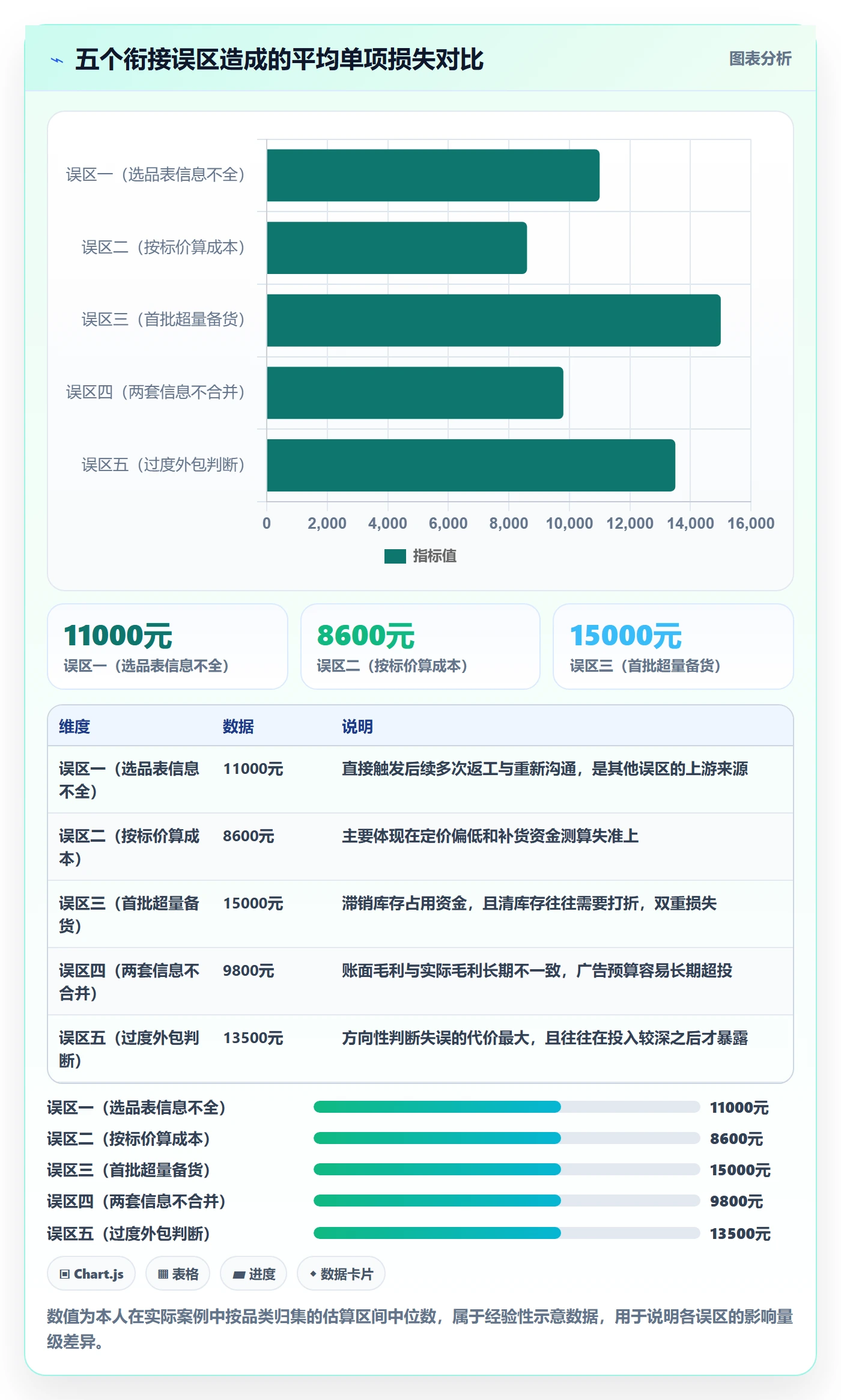Click progress bar for 误区五（过度外包判断）

[507, 1233]
